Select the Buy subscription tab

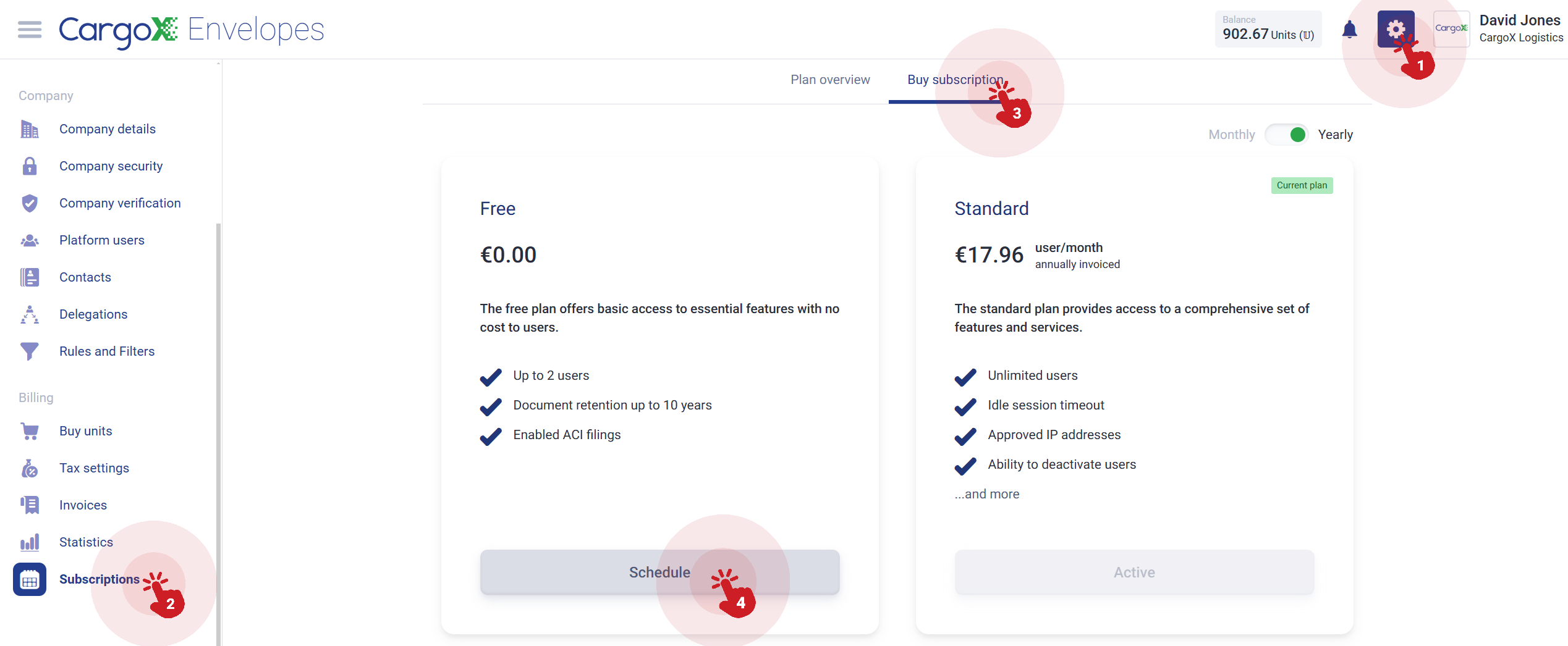click(955, 80)
